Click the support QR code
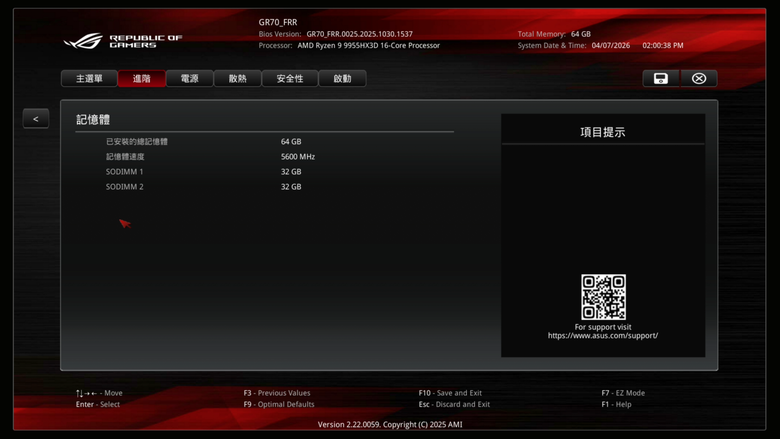Image resolution: width=780 pixels, height=439 pixels. coord(603,297)
